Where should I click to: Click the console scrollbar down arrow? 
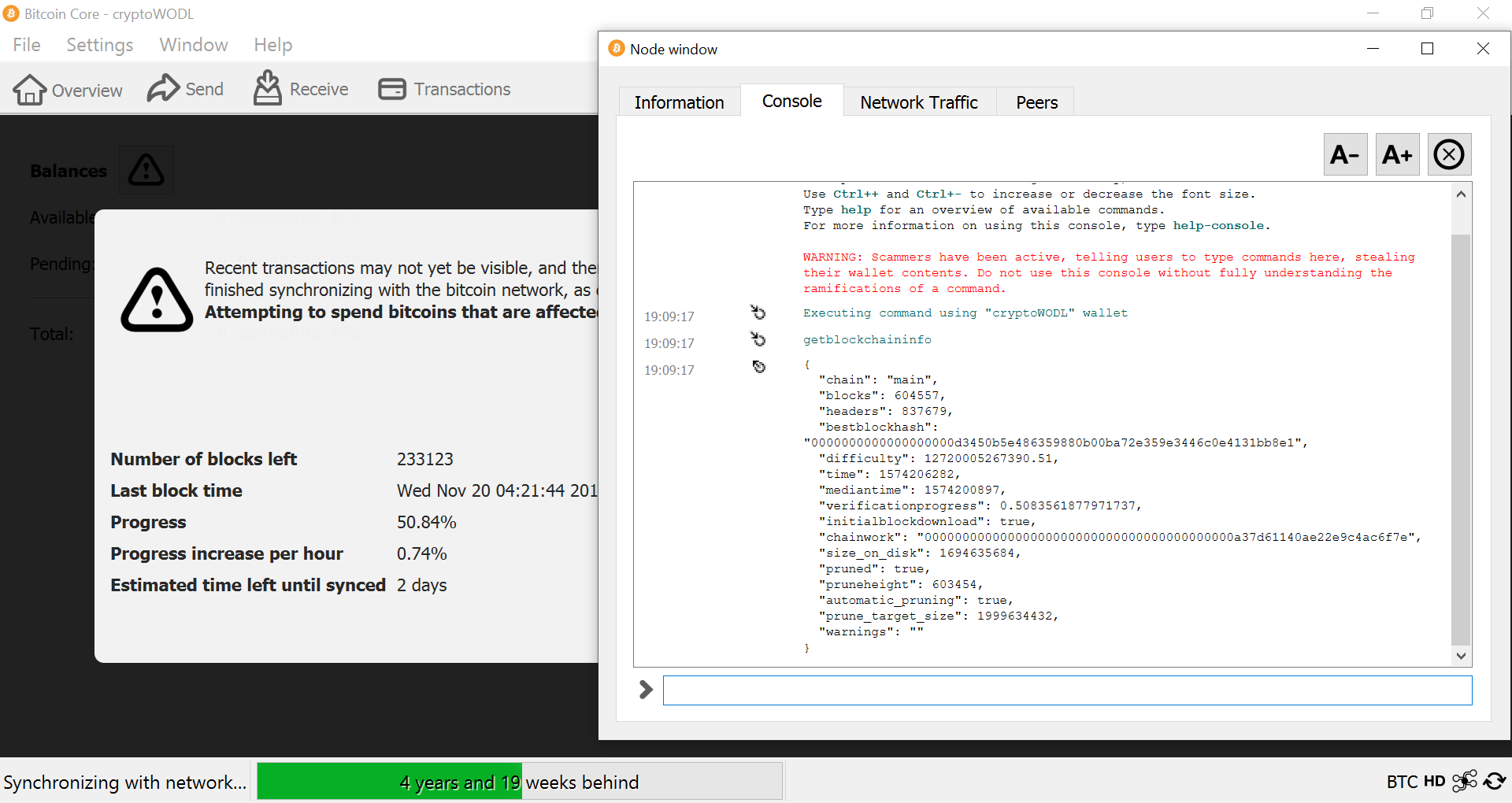coord(1462,656)
